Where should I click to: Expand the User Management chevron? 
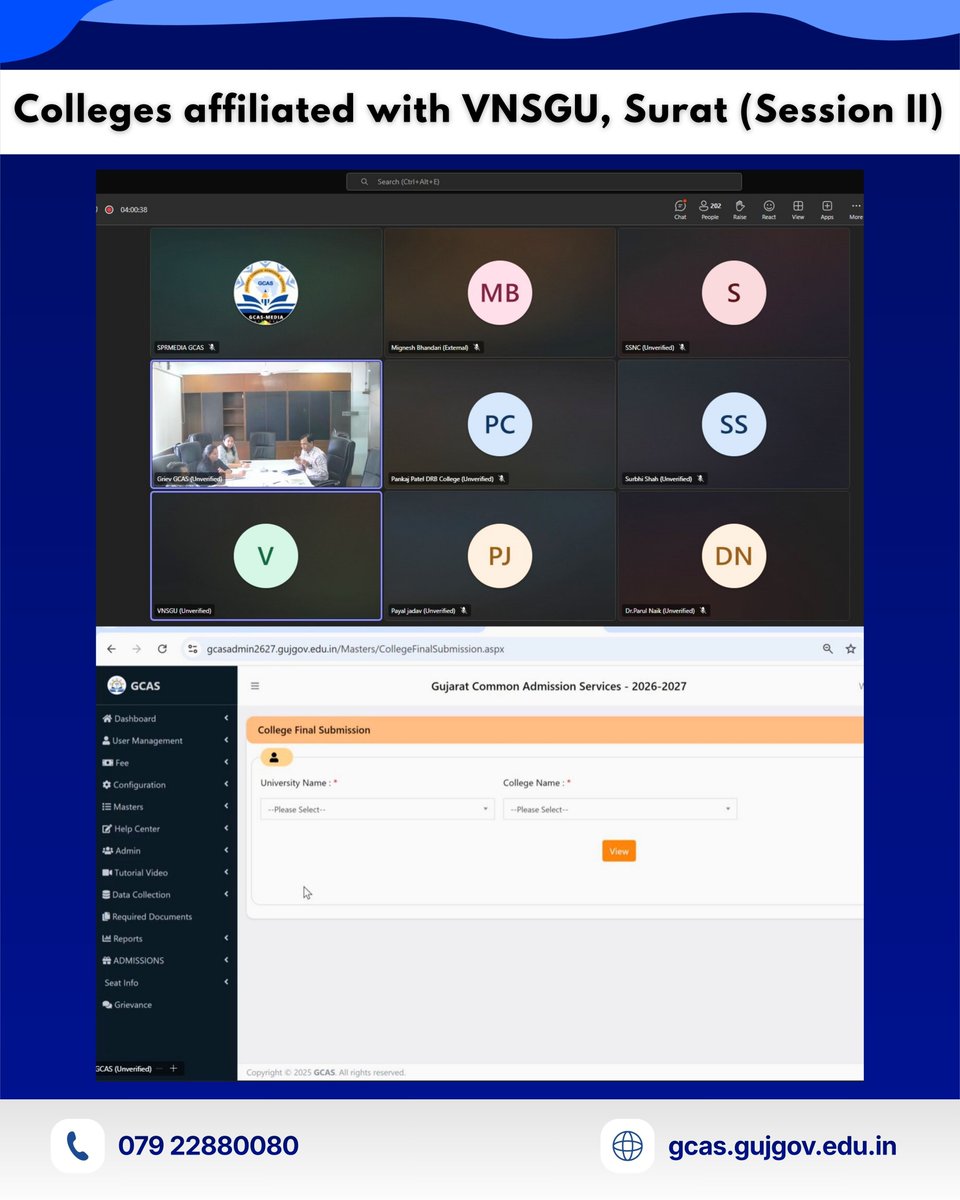click(226, 740)
